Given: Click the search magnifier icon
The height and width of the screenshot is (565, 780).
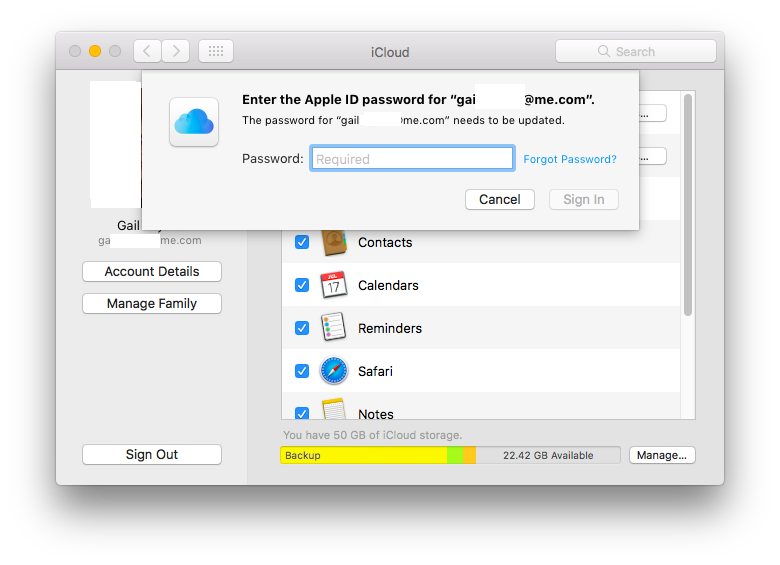Looking at the screenshot, I should (603, 51).
